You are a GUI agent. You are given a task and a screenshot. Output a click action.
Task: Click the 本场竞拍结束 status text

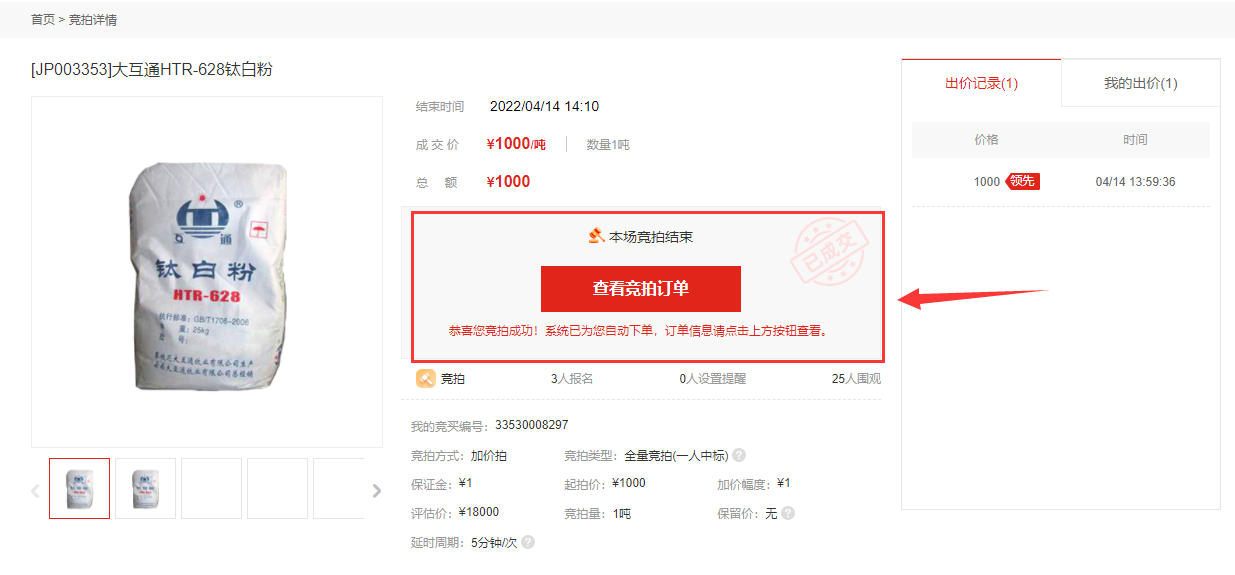[651, 237]
